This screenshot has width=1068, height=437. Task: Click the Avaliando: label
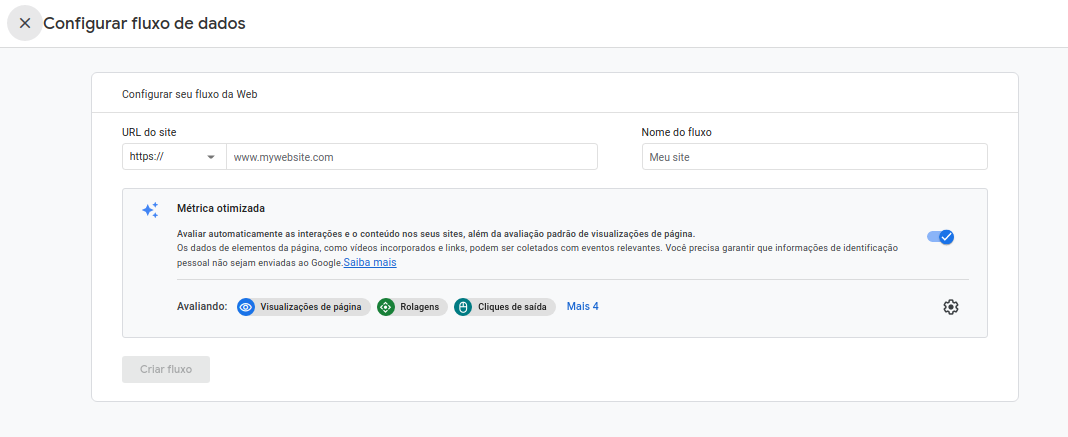coord(202,307)
